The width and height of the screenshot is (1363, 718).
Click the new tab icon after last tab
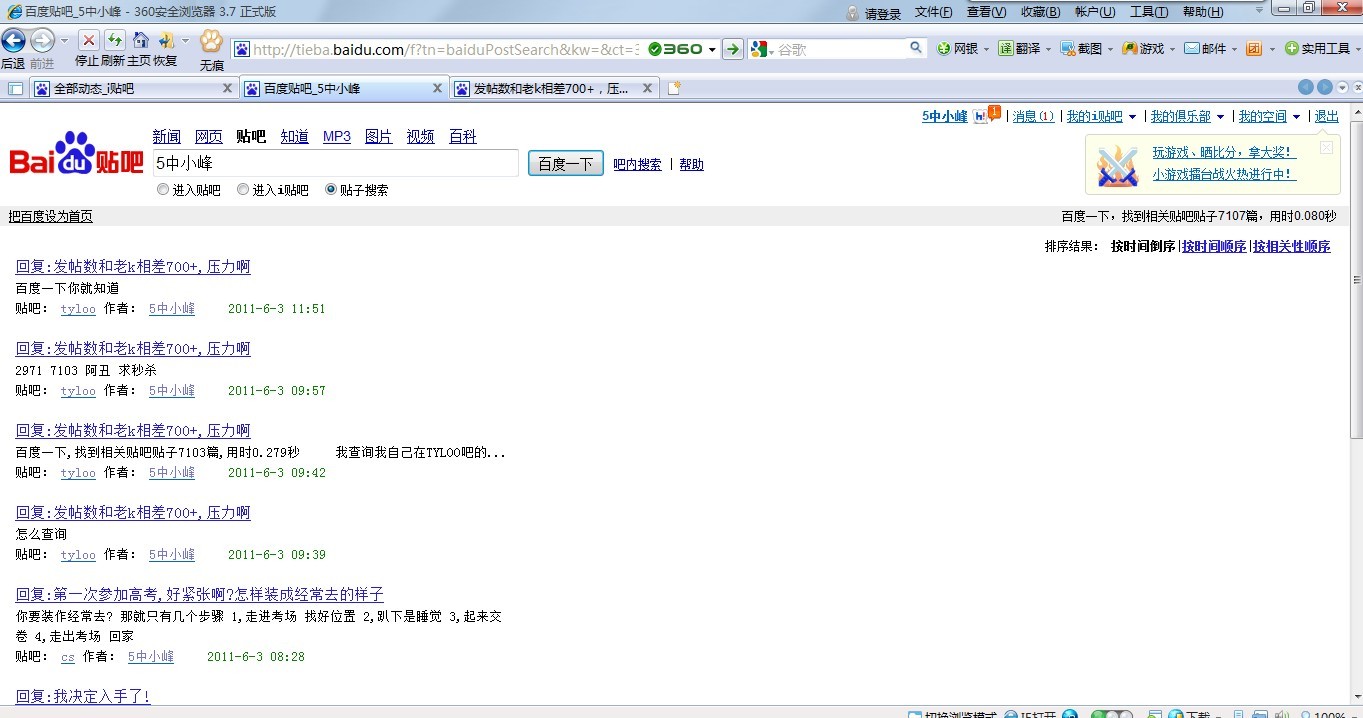(674, 88)
